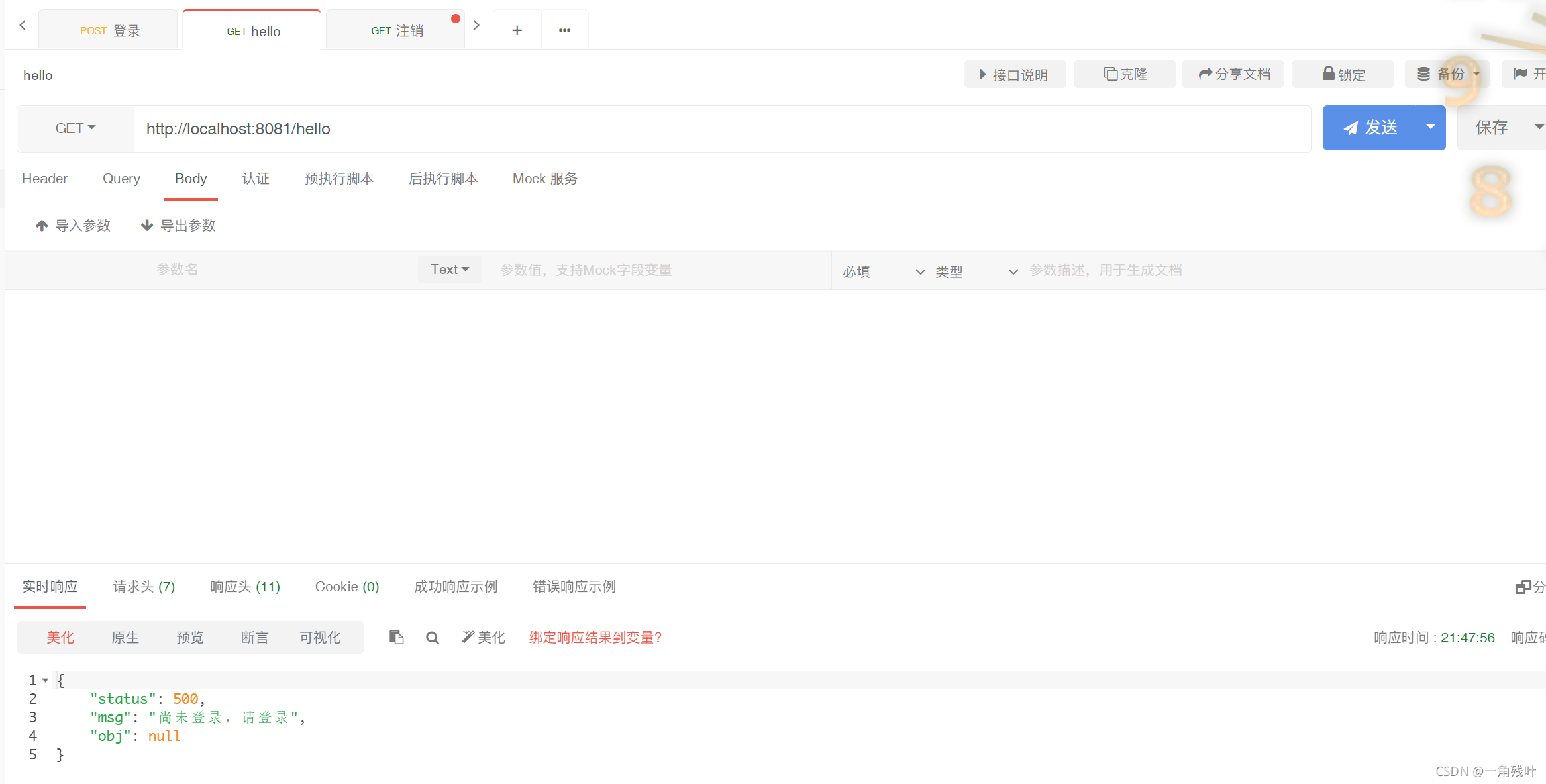Collapse the JSON root object on line 1
This screenshot has width=1546, height=784.
[44, 680]
